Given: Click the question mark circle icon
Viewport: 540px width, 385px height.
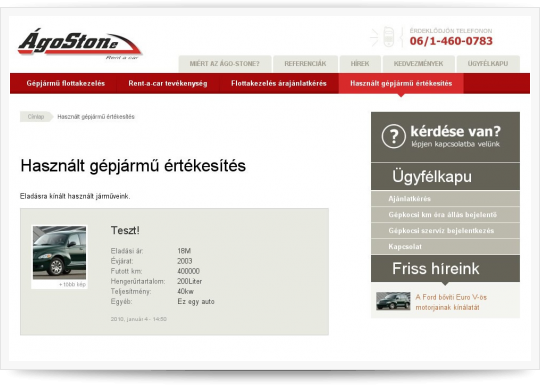Looking at the screenshot, I should tap(393, 136).
